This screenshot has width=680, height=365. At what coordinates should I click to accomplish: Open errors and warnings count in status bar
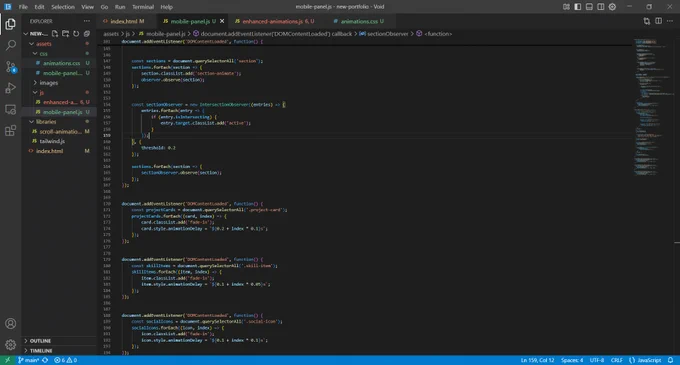(65, 360)
